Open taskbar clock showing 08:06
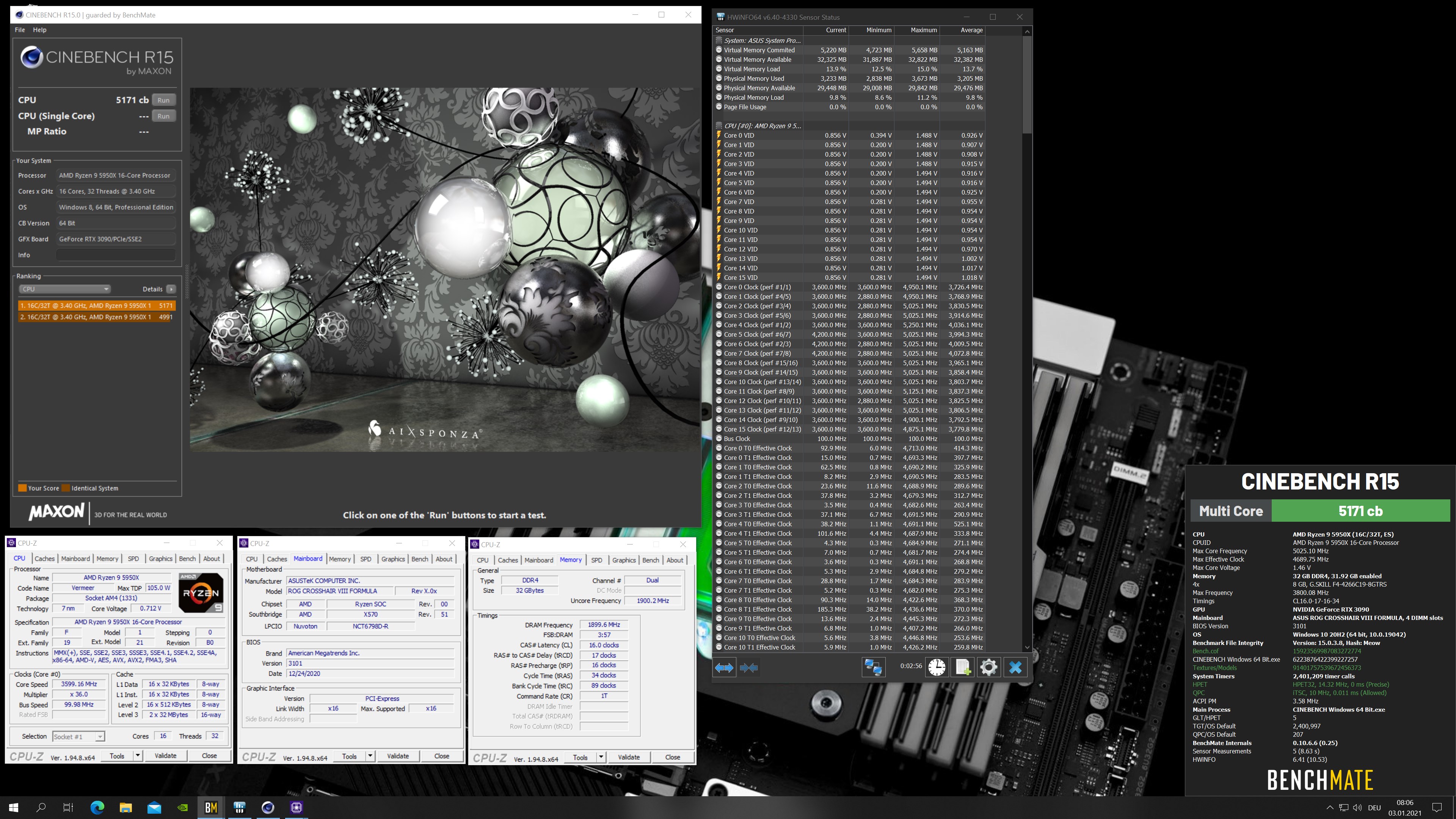 (x=1404, y=808)
